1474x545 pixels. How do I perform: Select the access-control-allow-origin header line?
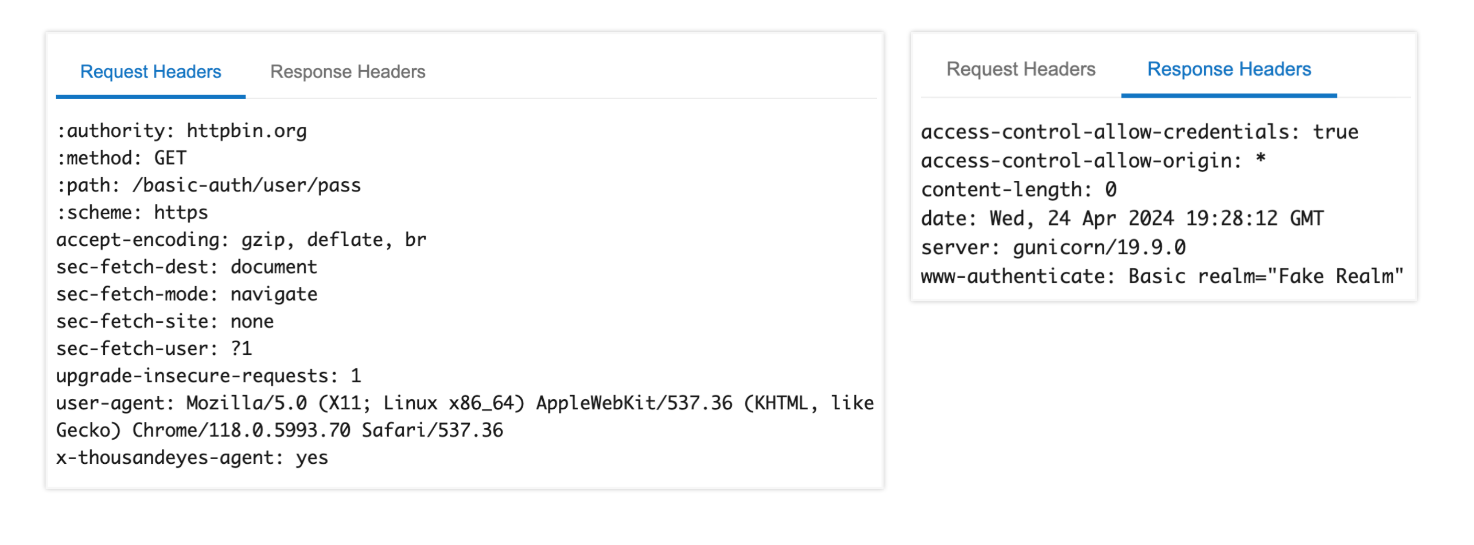[x=1094, y=160]
